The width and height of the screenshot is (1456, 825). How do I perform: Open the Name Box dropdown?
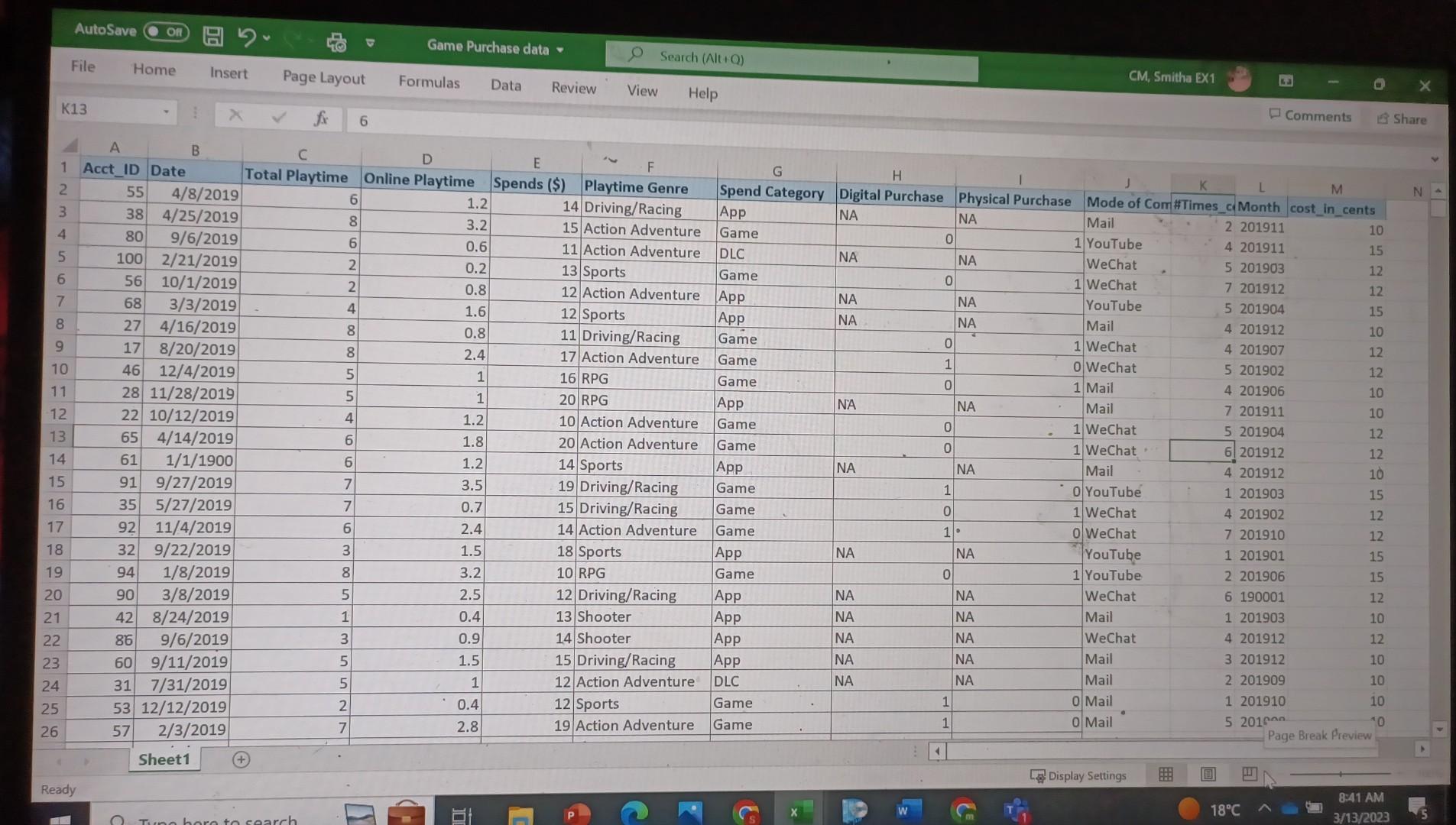click(x=167, y=111)
